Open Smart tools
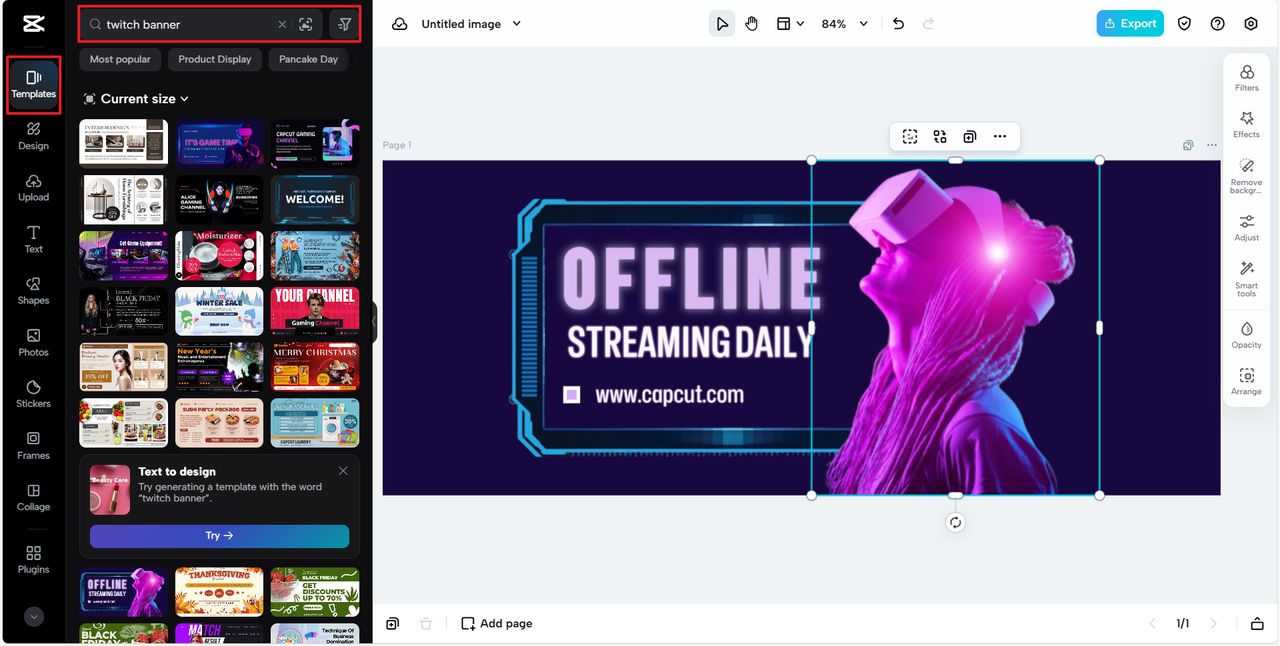The width and height of the screenshot is (1280, 646). click(x=1246, y=279)
